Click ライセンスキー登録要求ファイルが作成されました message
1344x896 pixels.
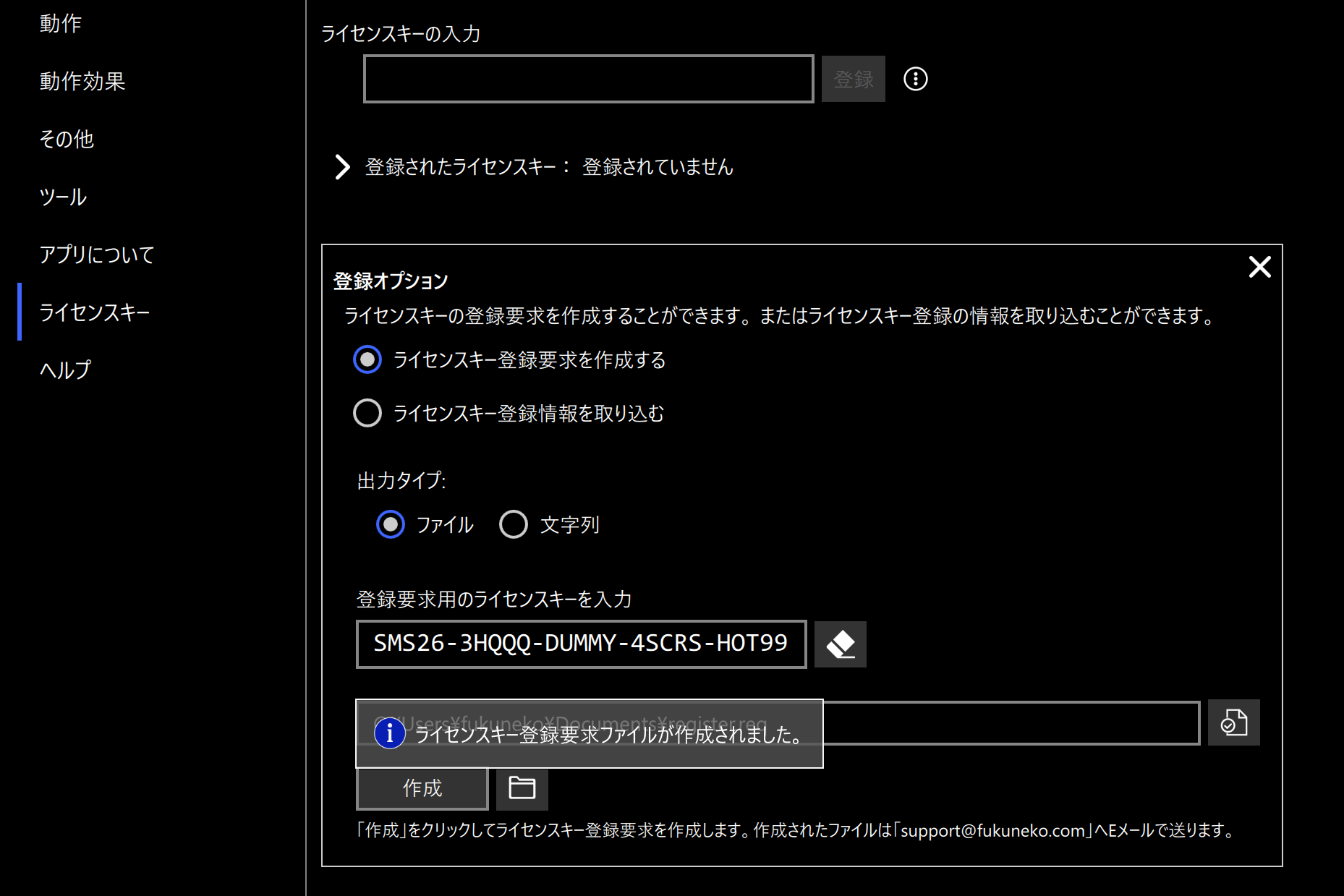608,734
